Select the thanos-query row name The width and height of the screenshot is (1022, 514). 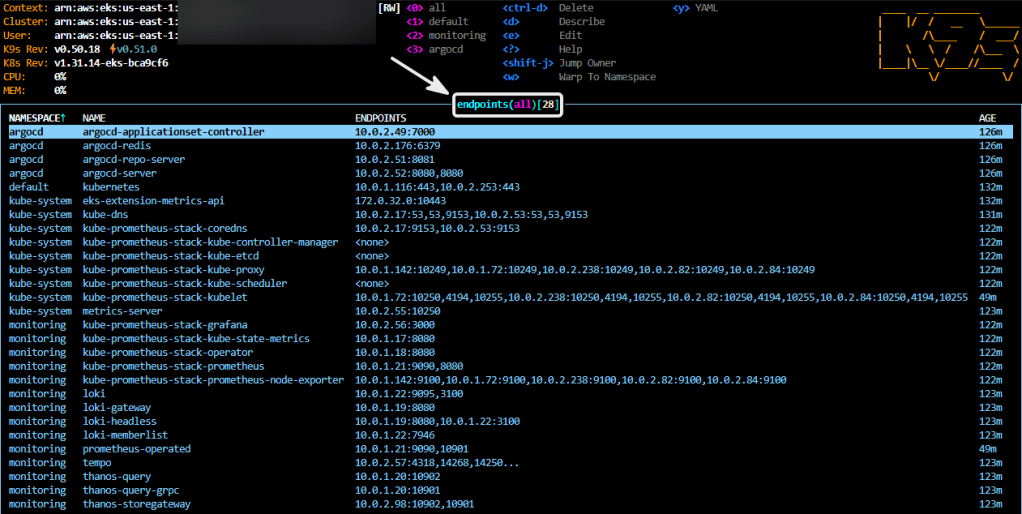tap(117, 477)
